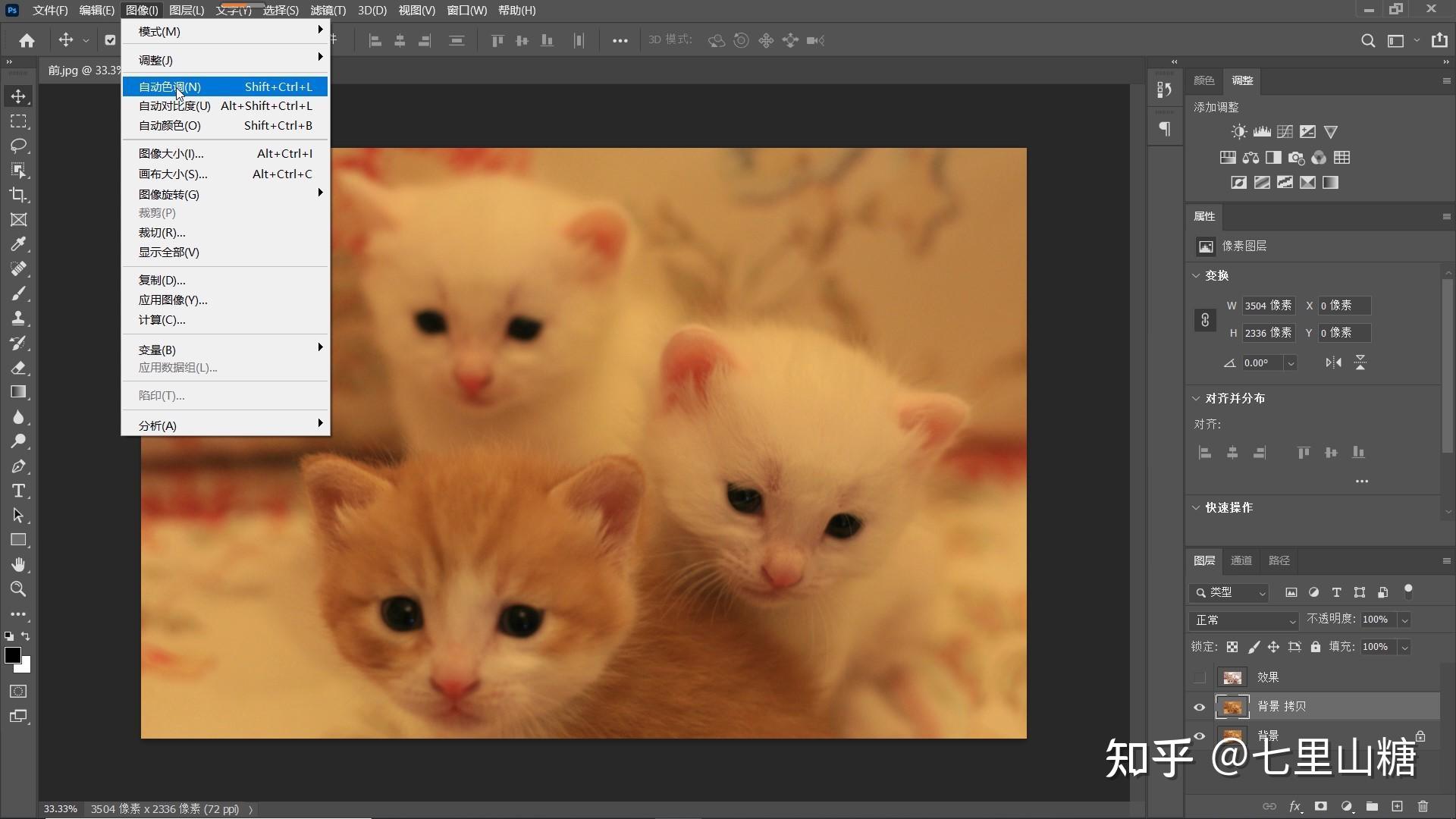Select the Lasso tool
Screen dimensions: 1456x819
tap(18, 146)
